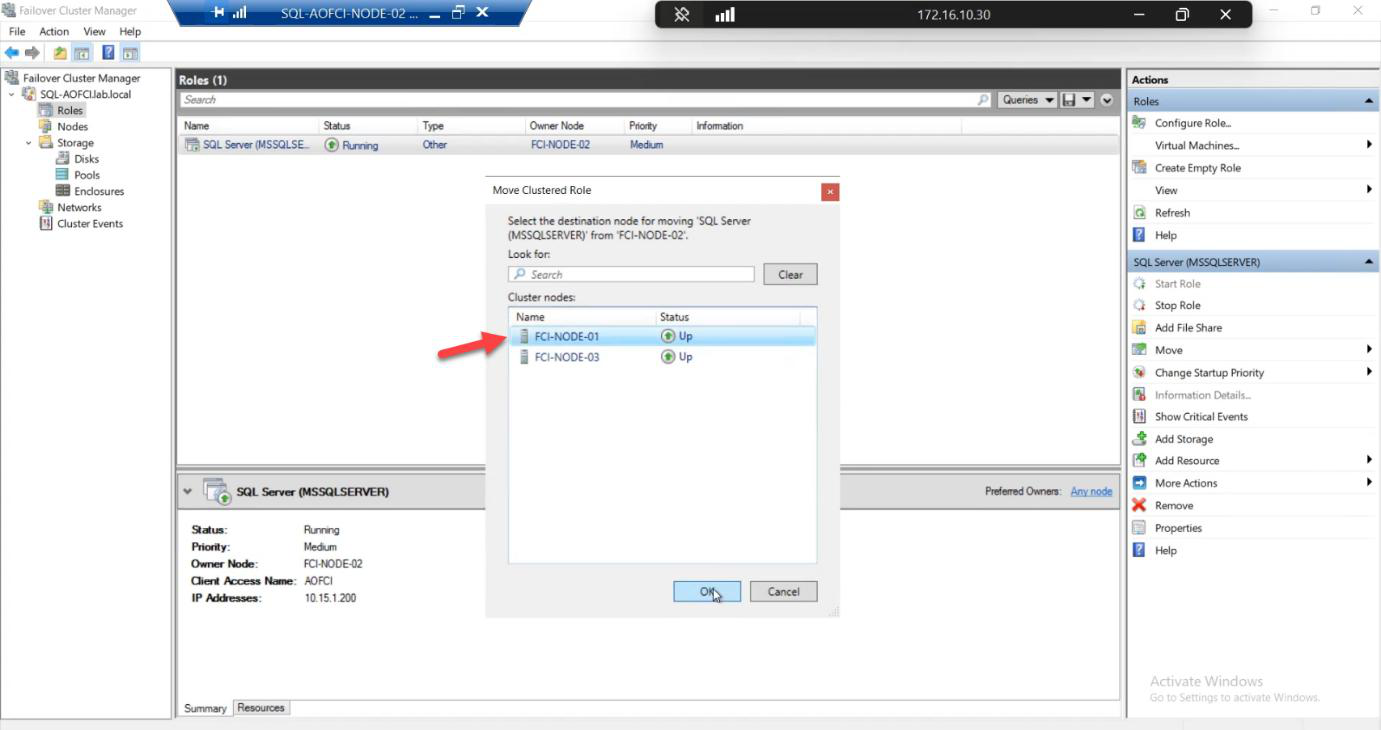Click Configure Role action
This screenshot has width=1381, height=730.
click(1192, 123)
